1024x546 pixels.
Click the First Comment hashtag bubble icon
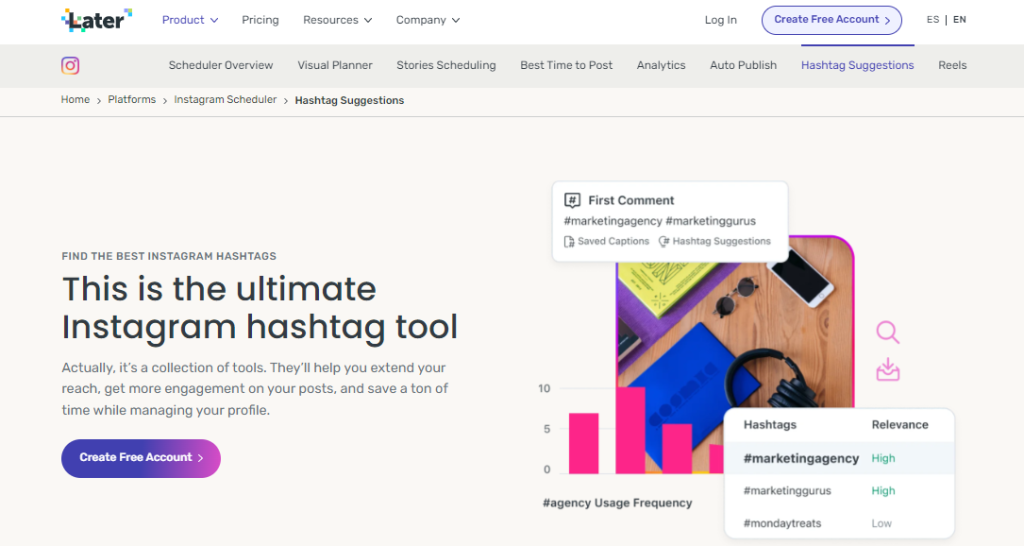pos(572,201)
